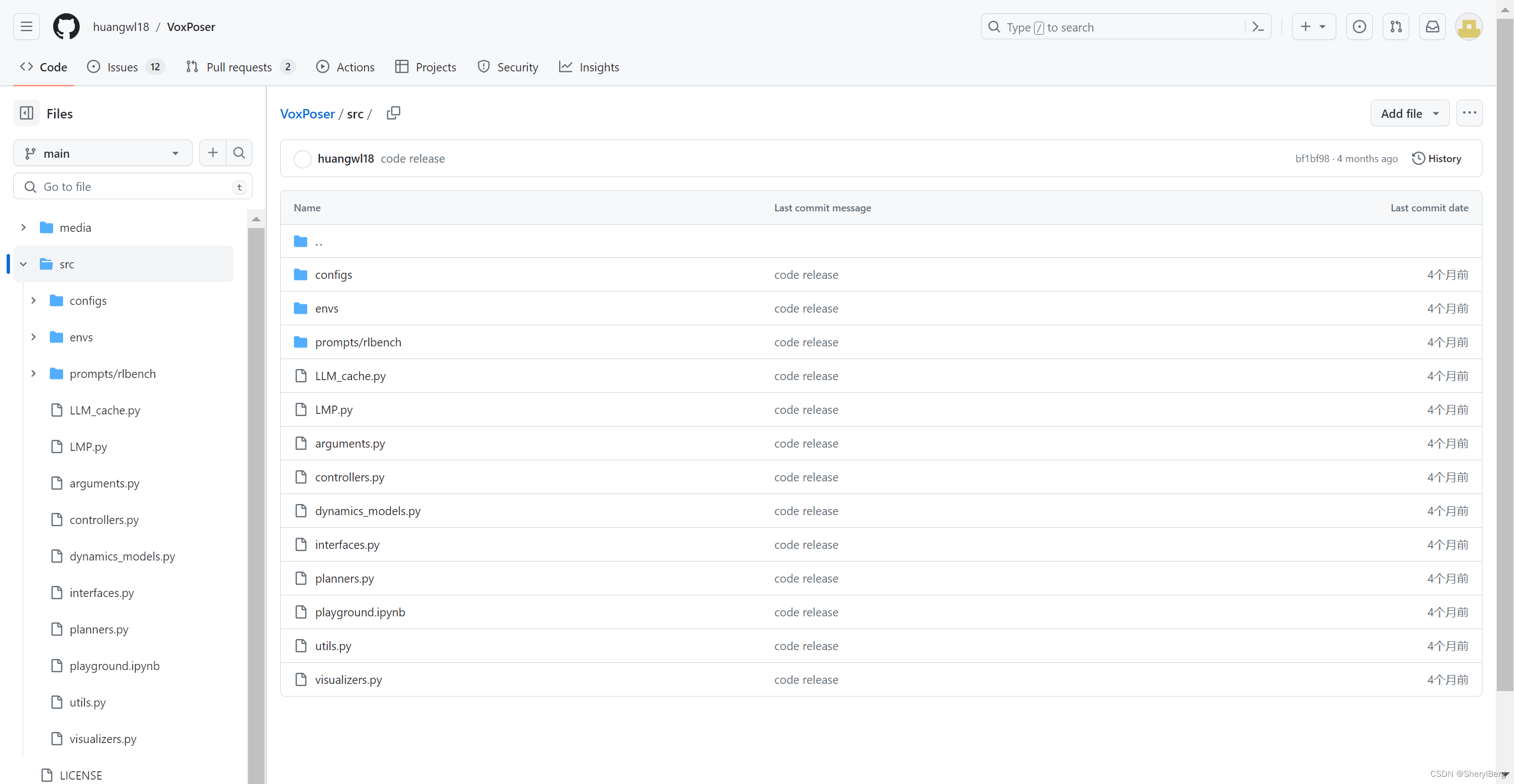Add a file using sidebar plus icon
The height and width of the screenshot is (784, 1514).
(213, 153)
